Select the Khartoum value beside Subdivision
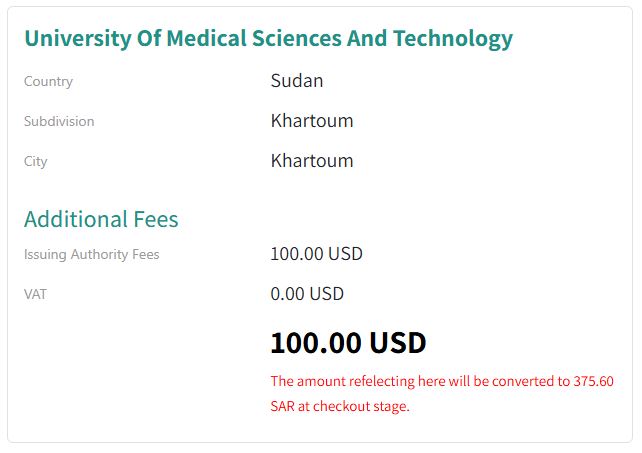642x453 pixels. tap(312, 121)
